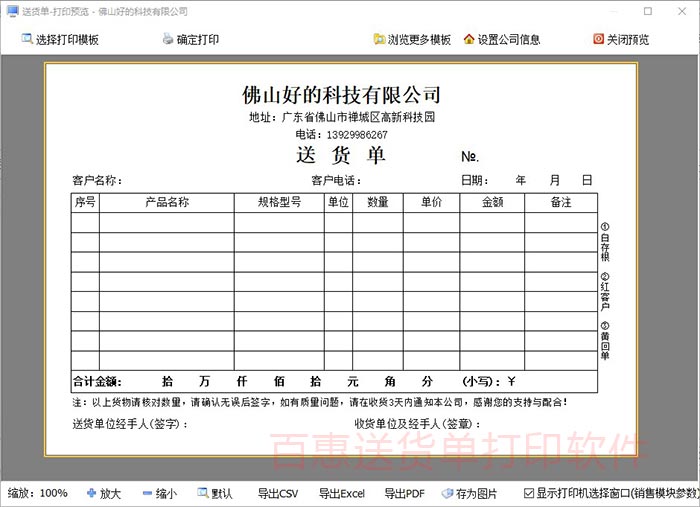The width and height of the screenshot is (700, 507).
Task: Click the 导出Excel button
Action: click(x=341, y=493)
